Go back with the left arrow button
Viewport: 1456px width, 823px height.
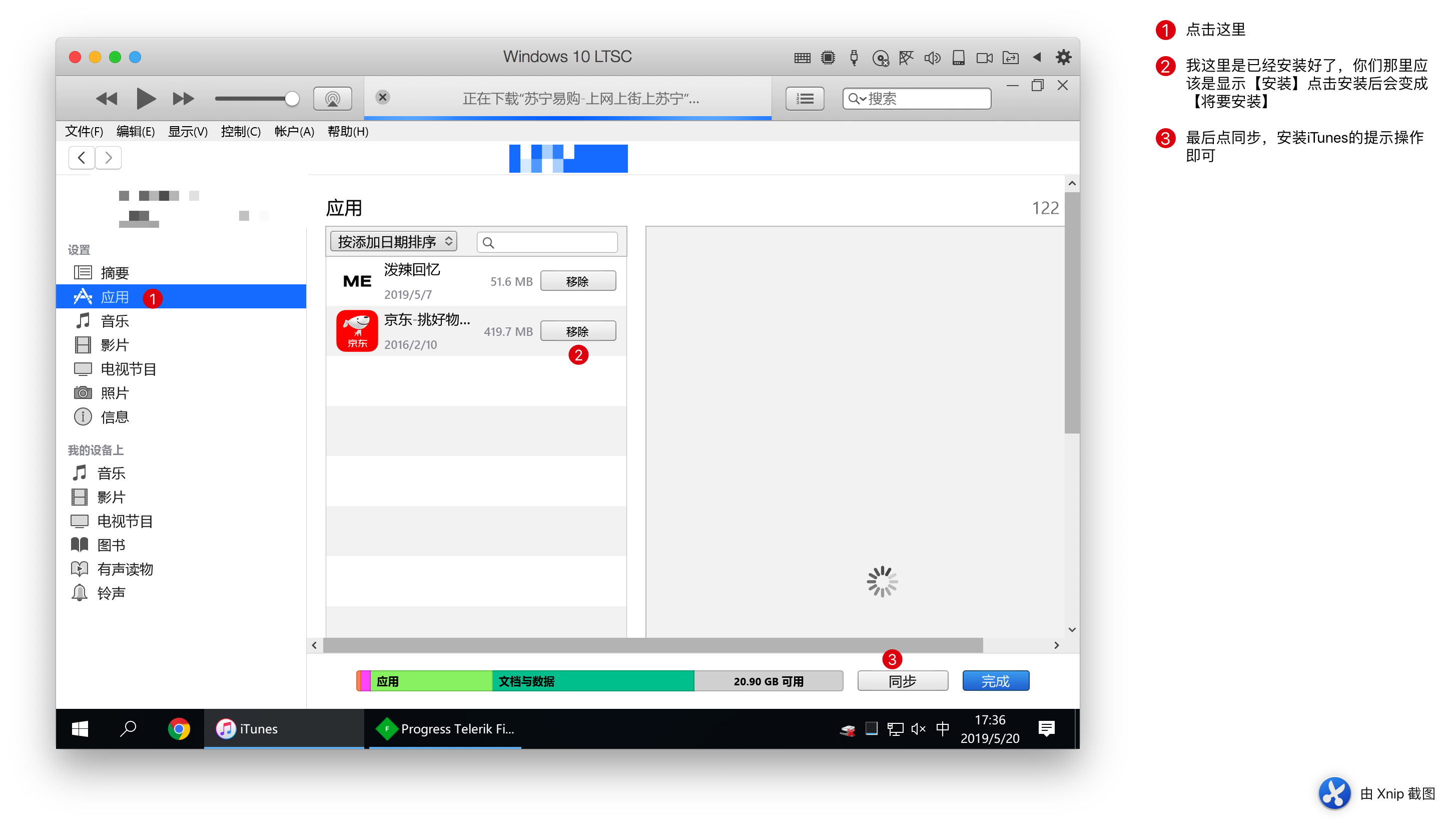coord(82,158)
